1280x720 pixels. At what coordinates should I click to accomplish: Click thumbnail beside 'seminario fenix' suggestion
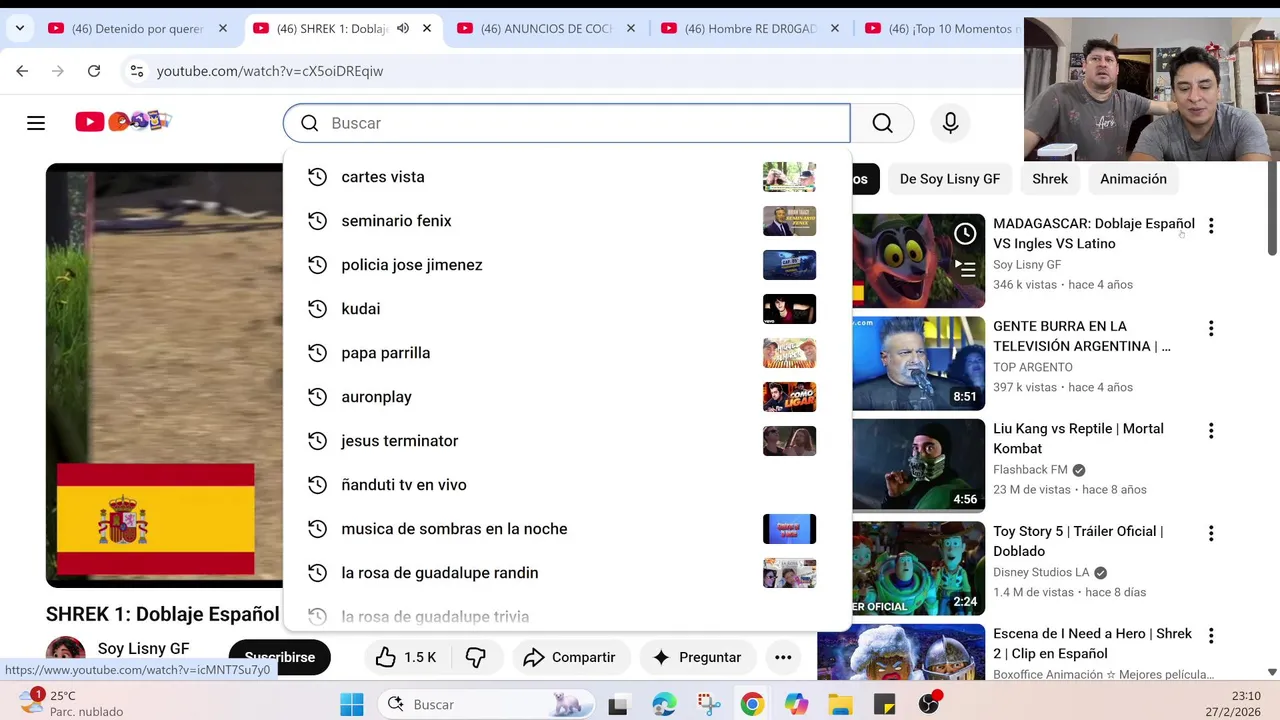789,221
